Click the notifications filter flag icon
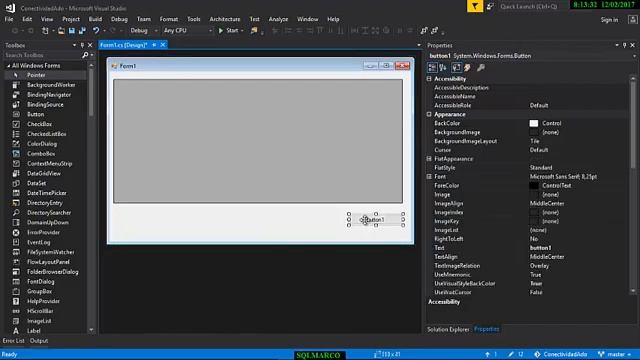 coord(475,6)
